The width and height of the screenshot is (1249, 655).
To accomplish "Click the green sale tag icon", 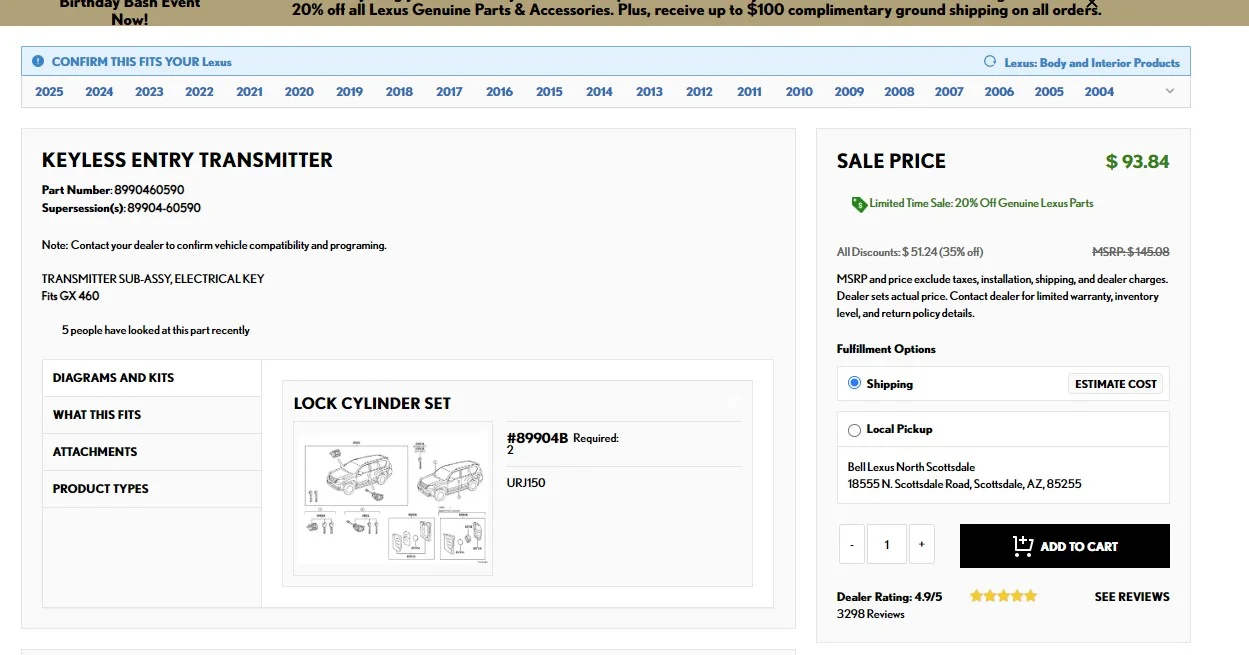I will (x=859, y=204).
